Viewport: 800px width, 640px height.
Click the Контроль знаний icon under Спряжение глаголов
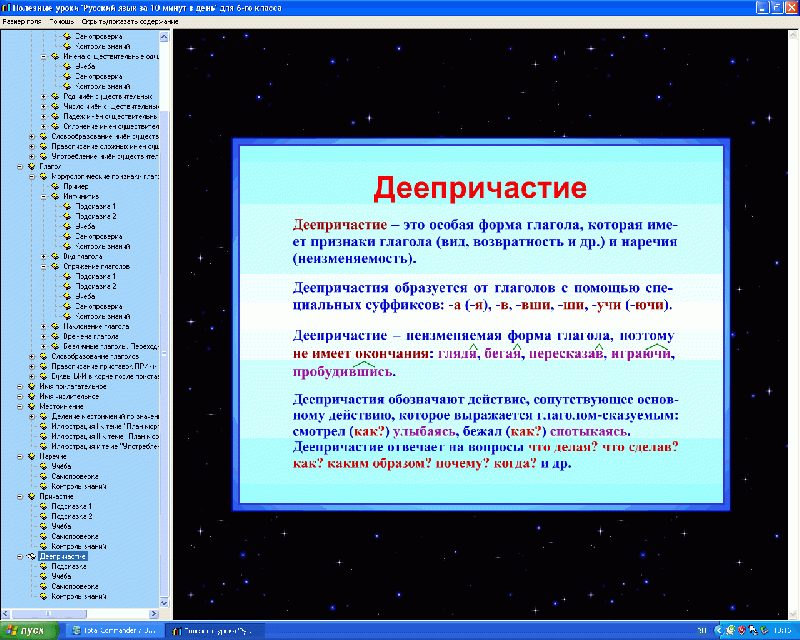click(67, 316)
